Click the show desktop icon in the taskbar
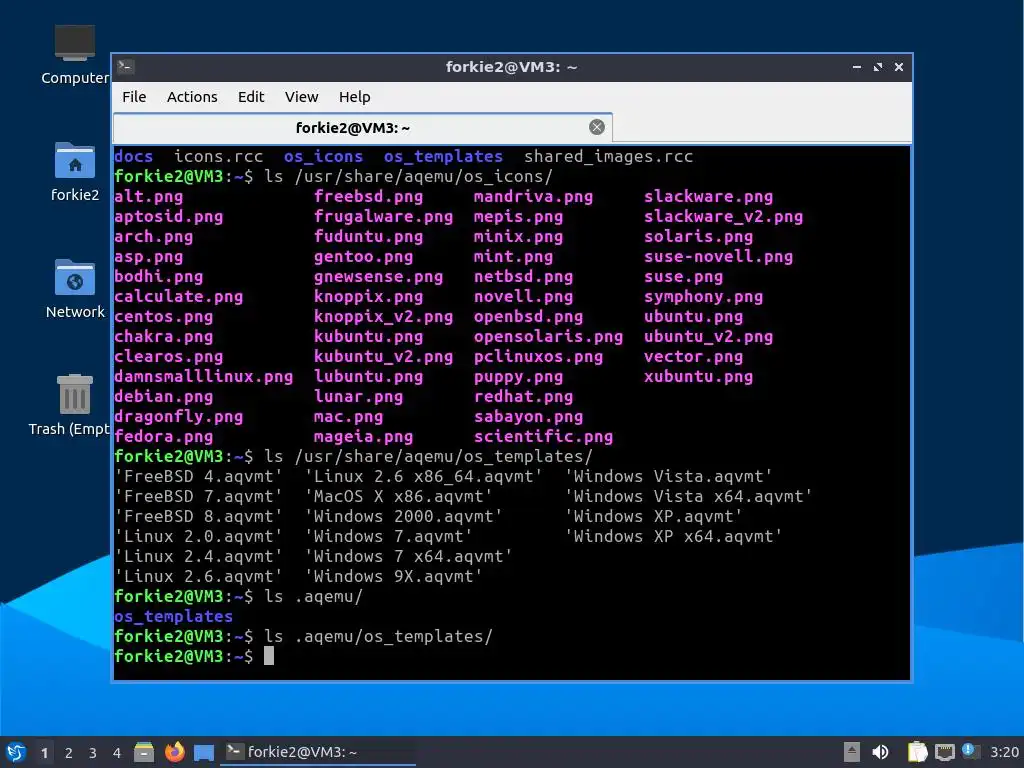Image resolution: width=1024 pixels, height=768 pixels. point(204,752)
